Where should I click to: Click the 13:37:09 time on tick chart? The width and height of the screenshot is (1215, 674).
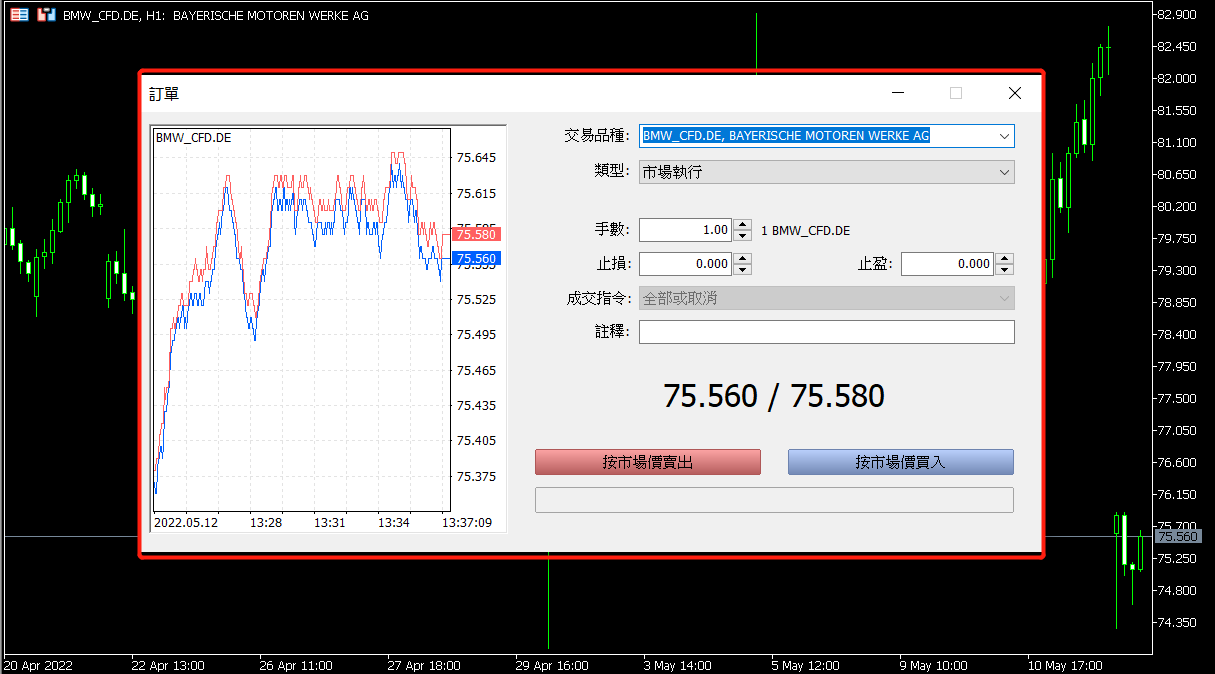[x=468, y=522]
